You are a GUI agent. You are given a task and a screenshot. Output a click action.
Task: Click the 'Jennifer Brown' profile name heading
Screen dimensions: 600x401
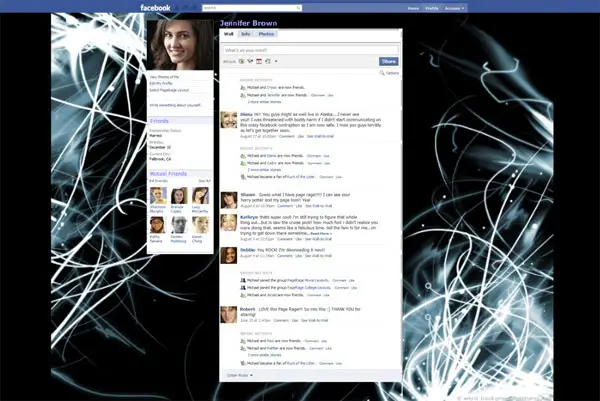pyautogui.click(x=249, y=23)
